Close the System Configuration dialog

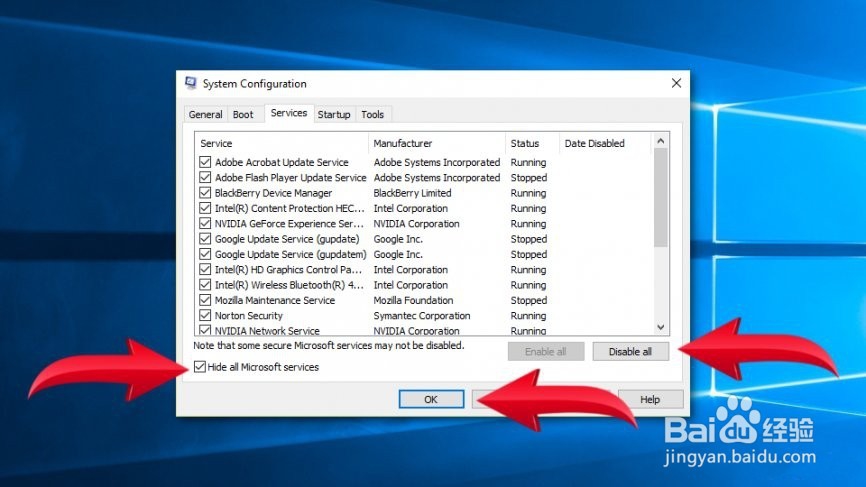click(x=676, y=83)
